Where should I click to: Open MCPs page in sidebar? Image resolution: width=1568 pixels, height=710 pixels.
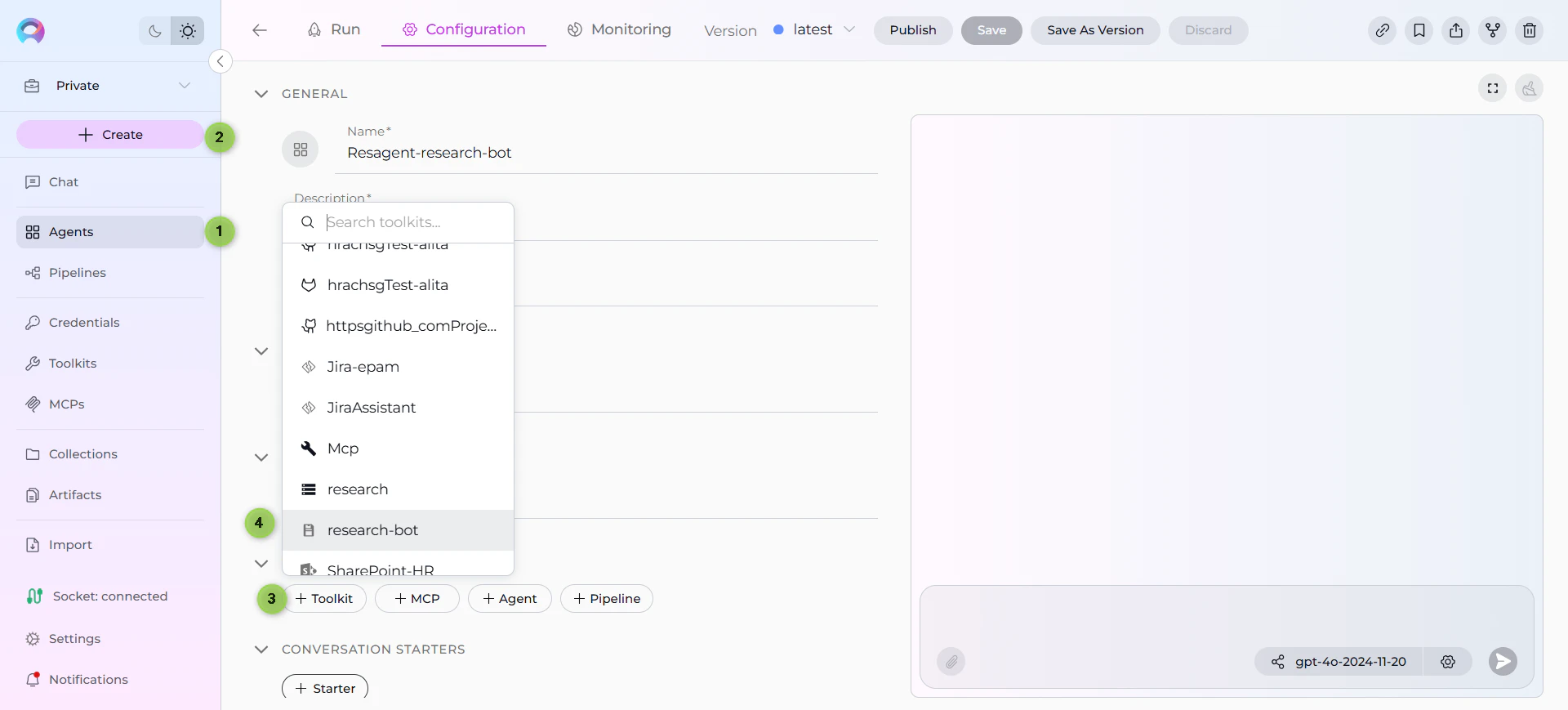[x=110, y=404]
